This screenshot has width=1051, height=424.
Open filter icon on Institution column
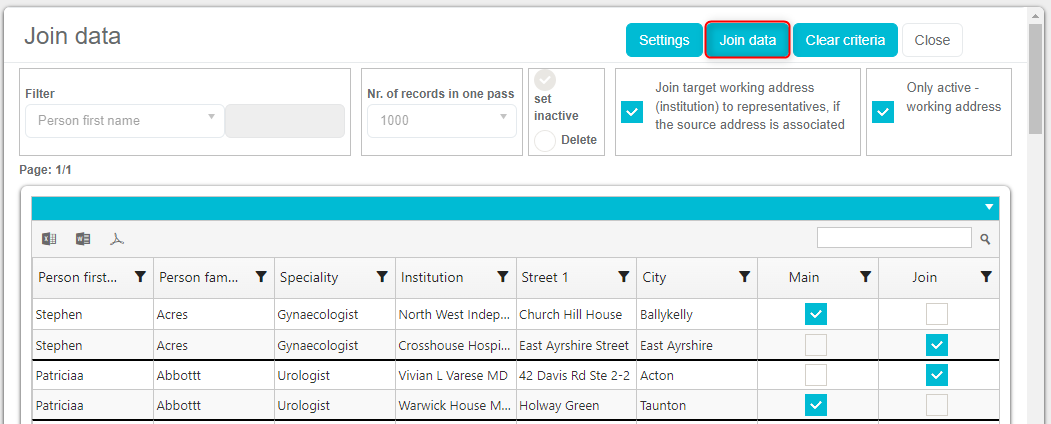pos(503,277)
